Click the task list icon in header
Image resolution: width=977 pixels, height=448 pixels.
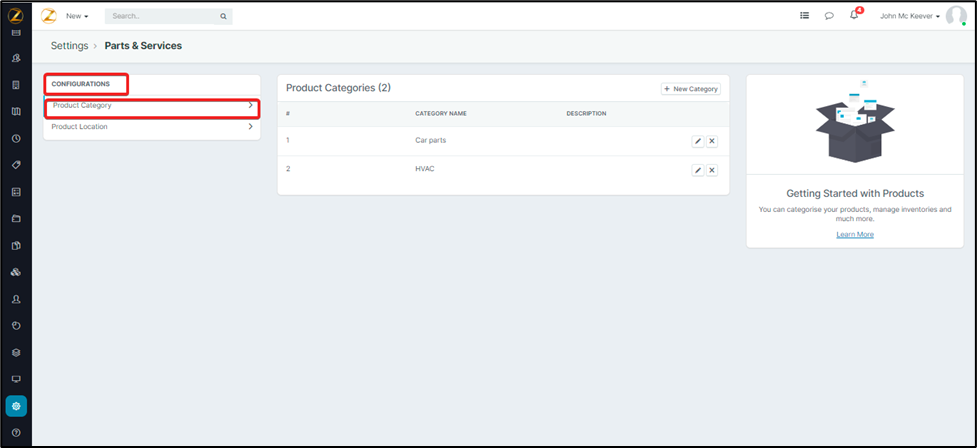(x=805, y=16)
